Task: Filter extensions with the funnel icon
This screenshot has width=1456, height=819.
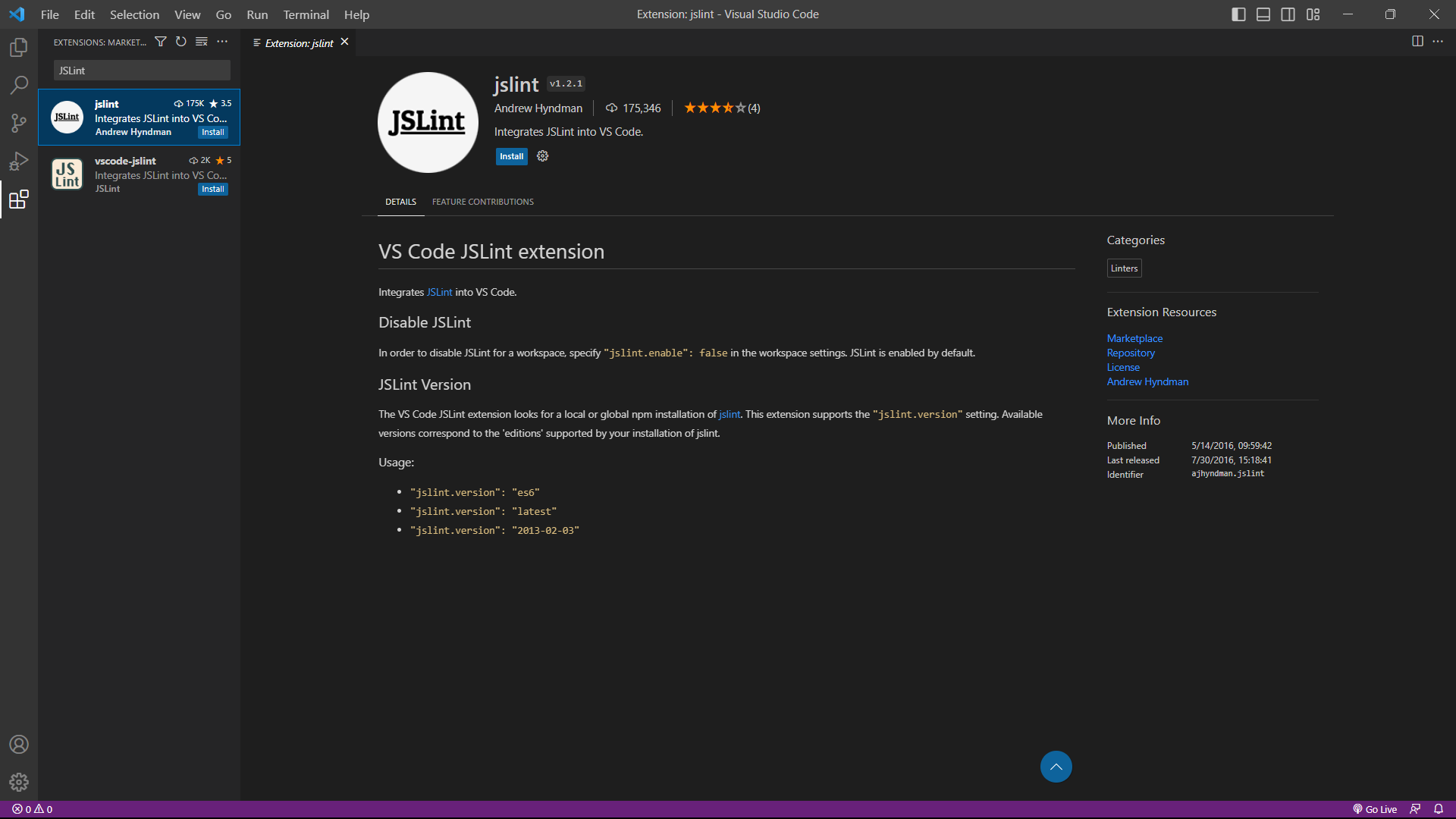Action: click(161, 42)
